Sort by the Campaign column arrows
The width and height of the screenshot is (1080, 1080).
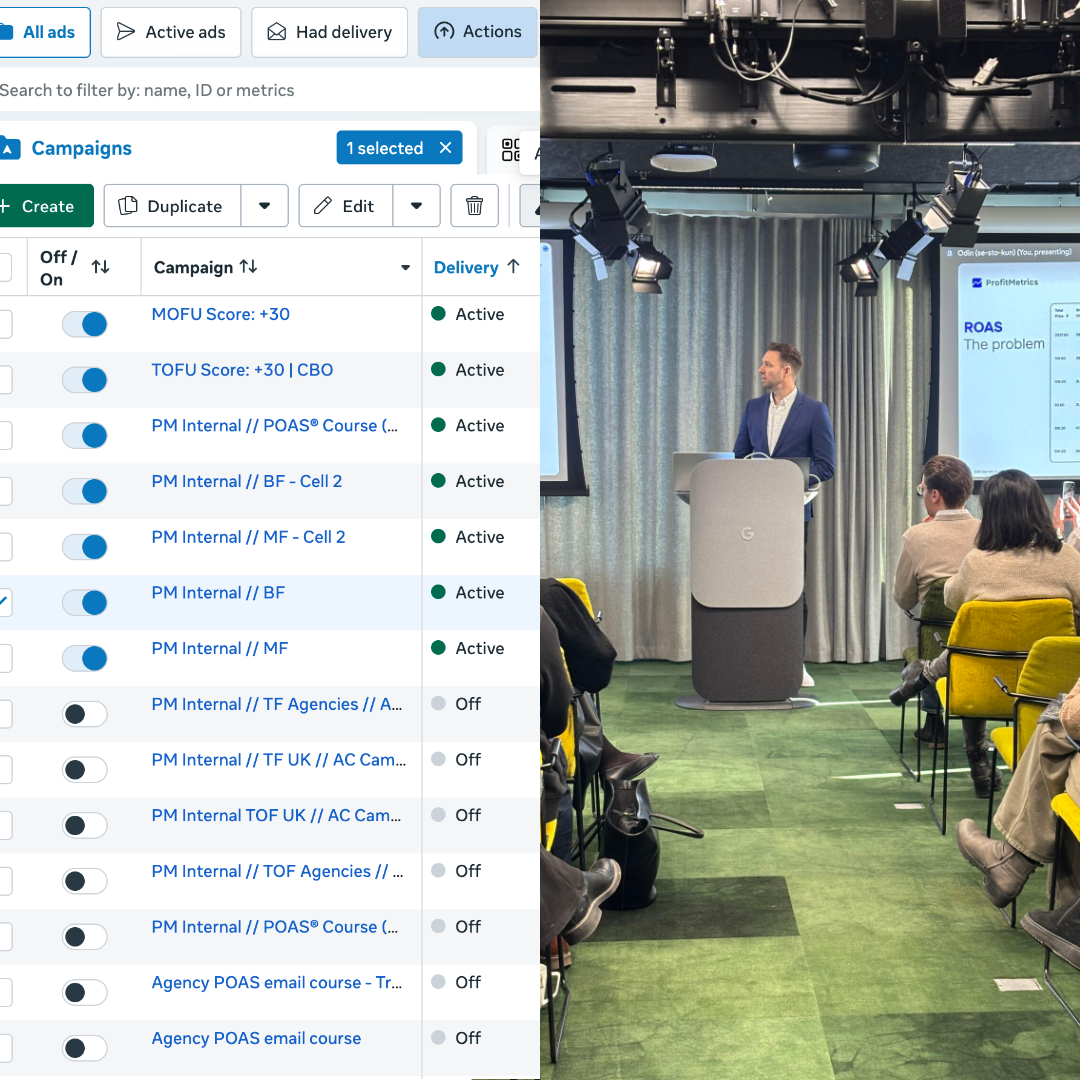(x=249, y=267)
